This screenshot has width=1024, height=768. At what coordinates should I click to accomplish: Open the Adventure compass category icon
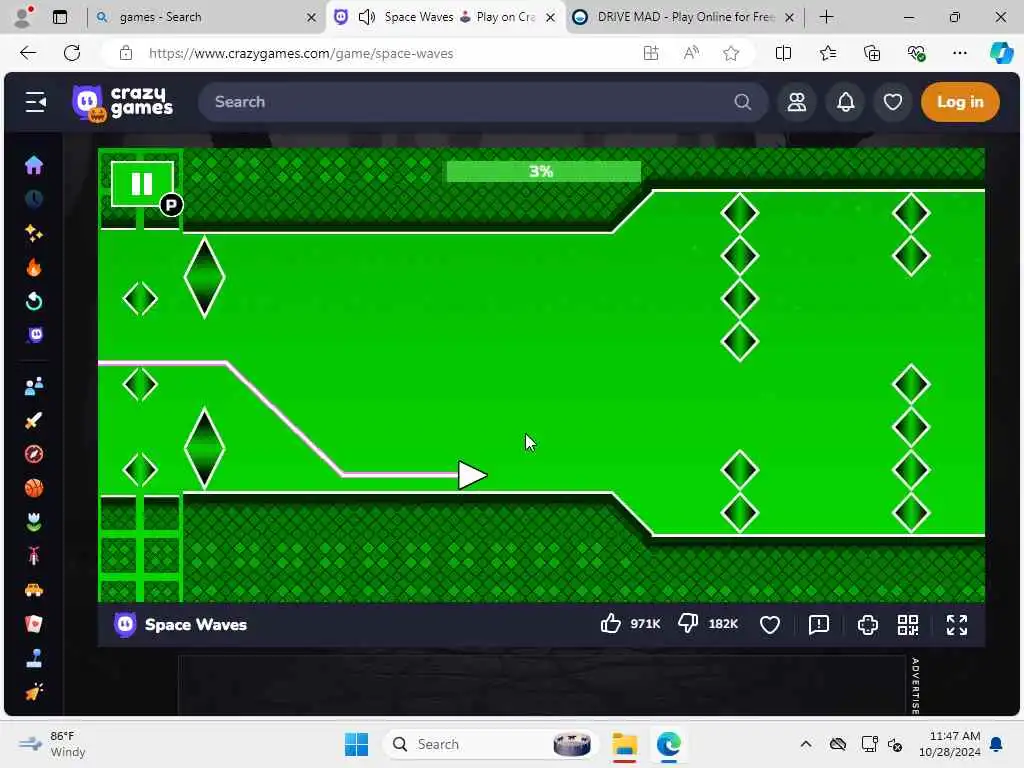pos(34,454)
